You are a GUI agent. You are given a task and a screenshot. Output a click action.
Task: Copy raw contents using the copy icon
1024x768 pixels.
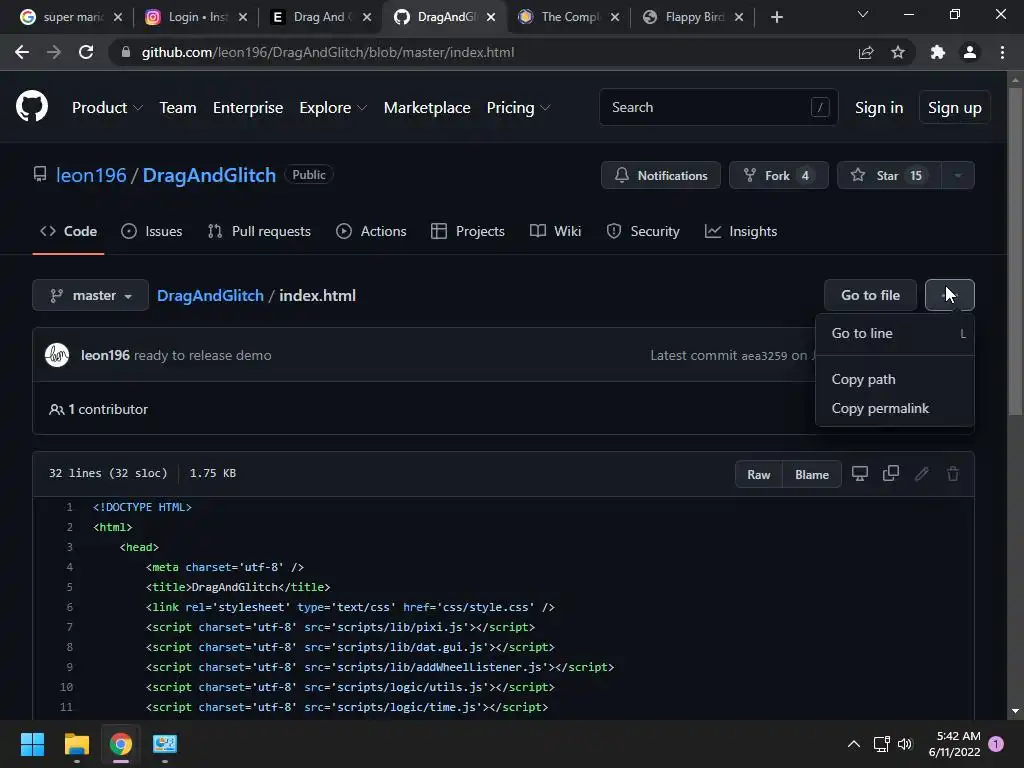point(891,474)
